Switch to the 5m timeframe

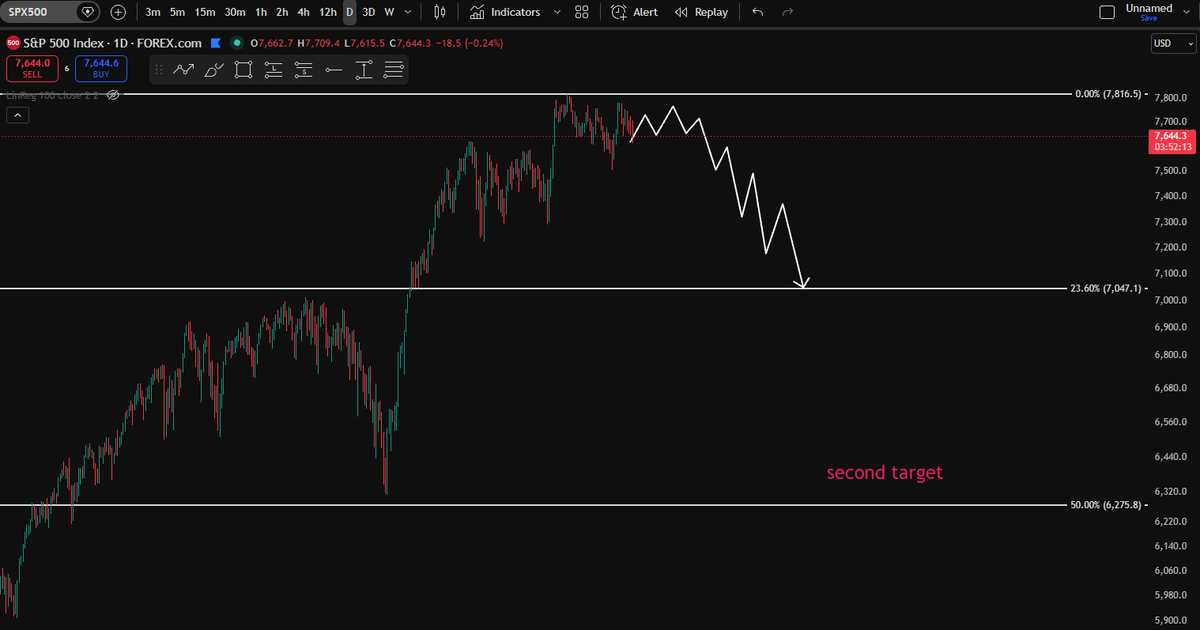click(x=177, y=12)
